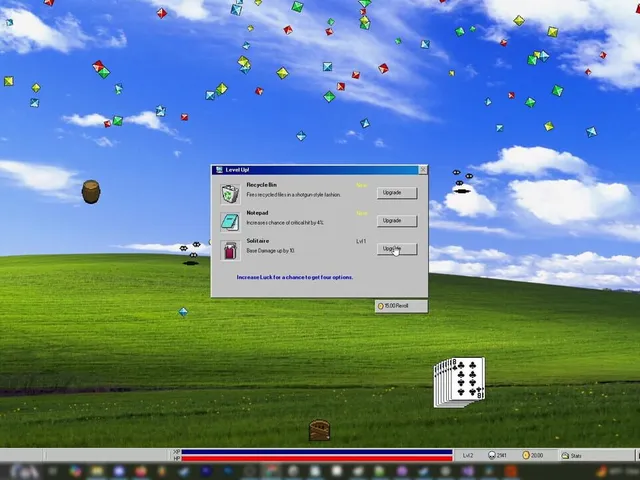Click the 'Lvl 1' label beside Solitaire

[361, 241]
